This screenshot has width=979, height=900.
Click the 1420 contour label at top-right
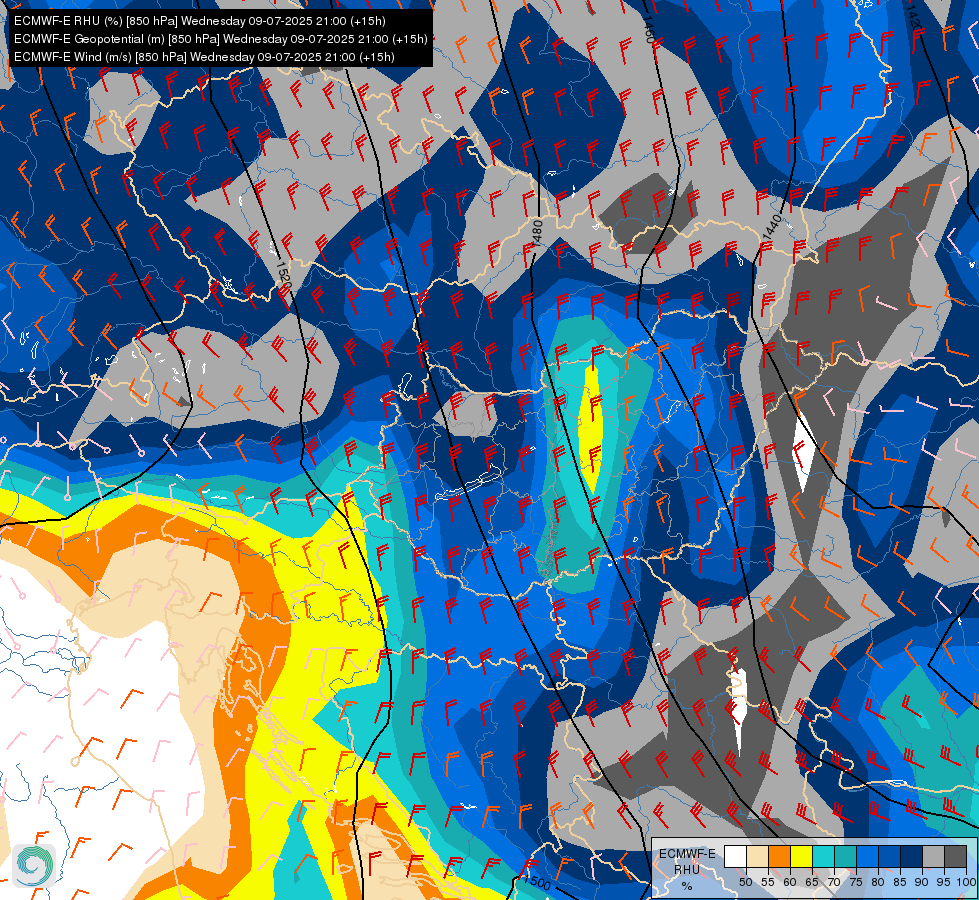click(x=915, y=17)
